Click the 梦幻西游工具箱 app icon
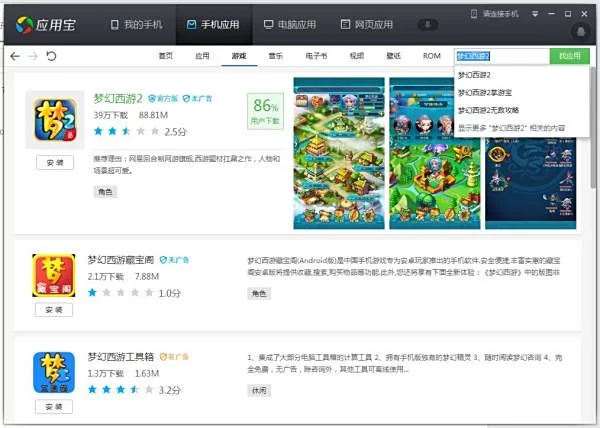 point(53,372)
